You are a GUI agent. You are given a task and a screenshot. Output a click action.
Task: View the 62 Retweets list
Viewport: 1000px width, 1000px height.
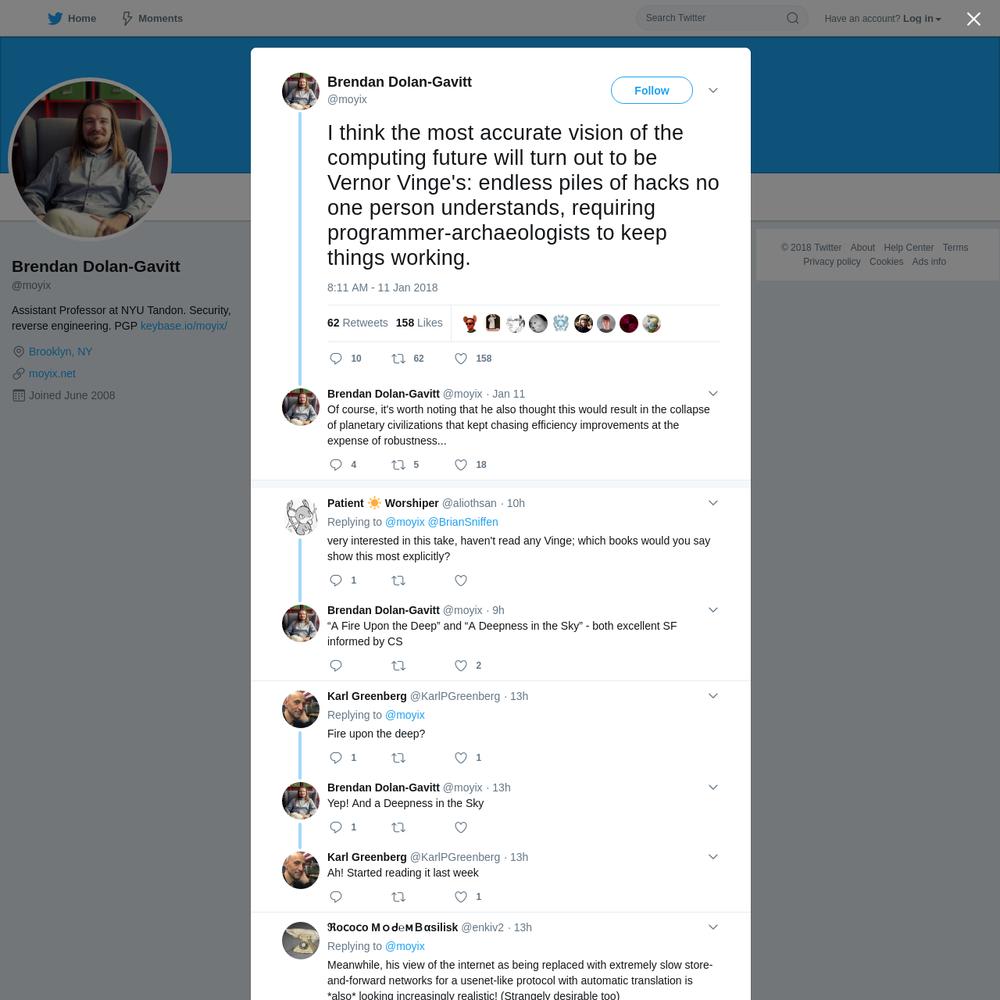[x=357, y=323]
